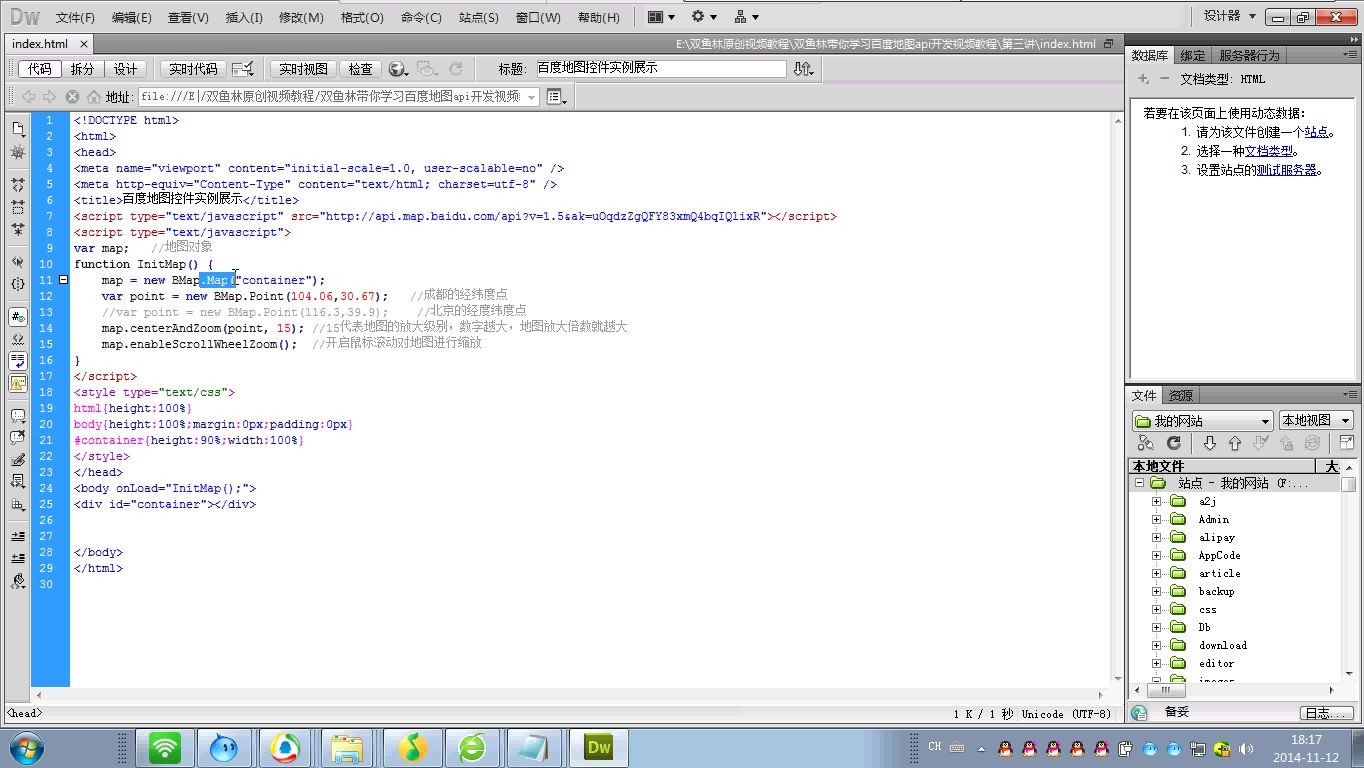Switch to 绑定 panel tab
This screenshot has width=1364, height=768.
click(x=1192, y=55)
